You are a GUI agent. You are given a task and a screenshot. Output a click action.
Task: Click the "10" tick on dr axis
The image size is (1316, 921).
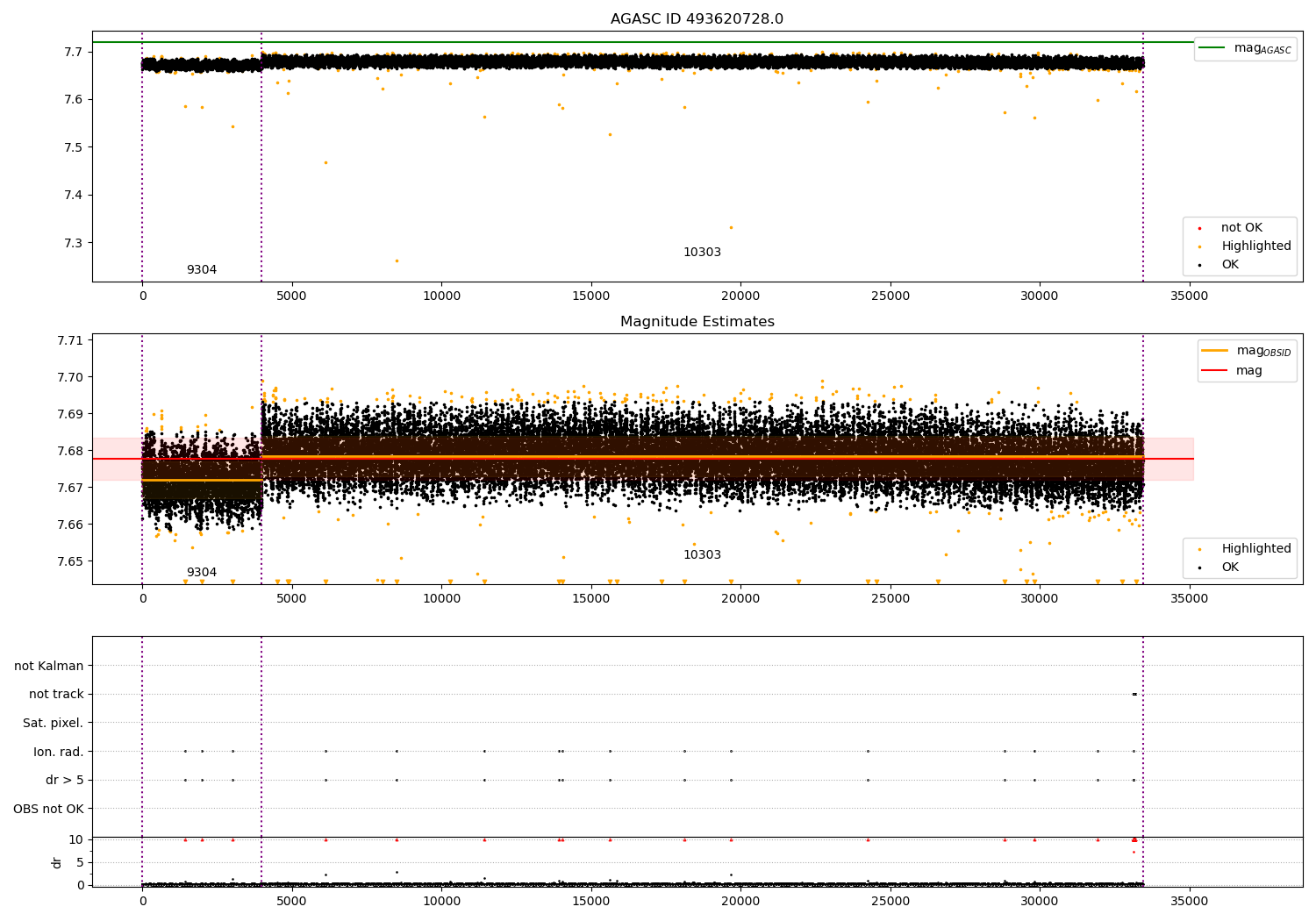click(x=76, y=839)
